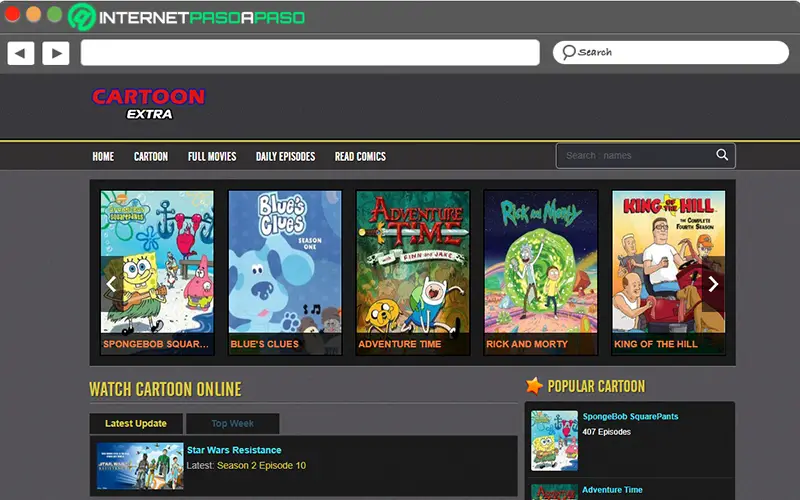This screenshot has height=500, width=800.
Task: Click the InternetPasoAPaso logo
Action: 187,17
